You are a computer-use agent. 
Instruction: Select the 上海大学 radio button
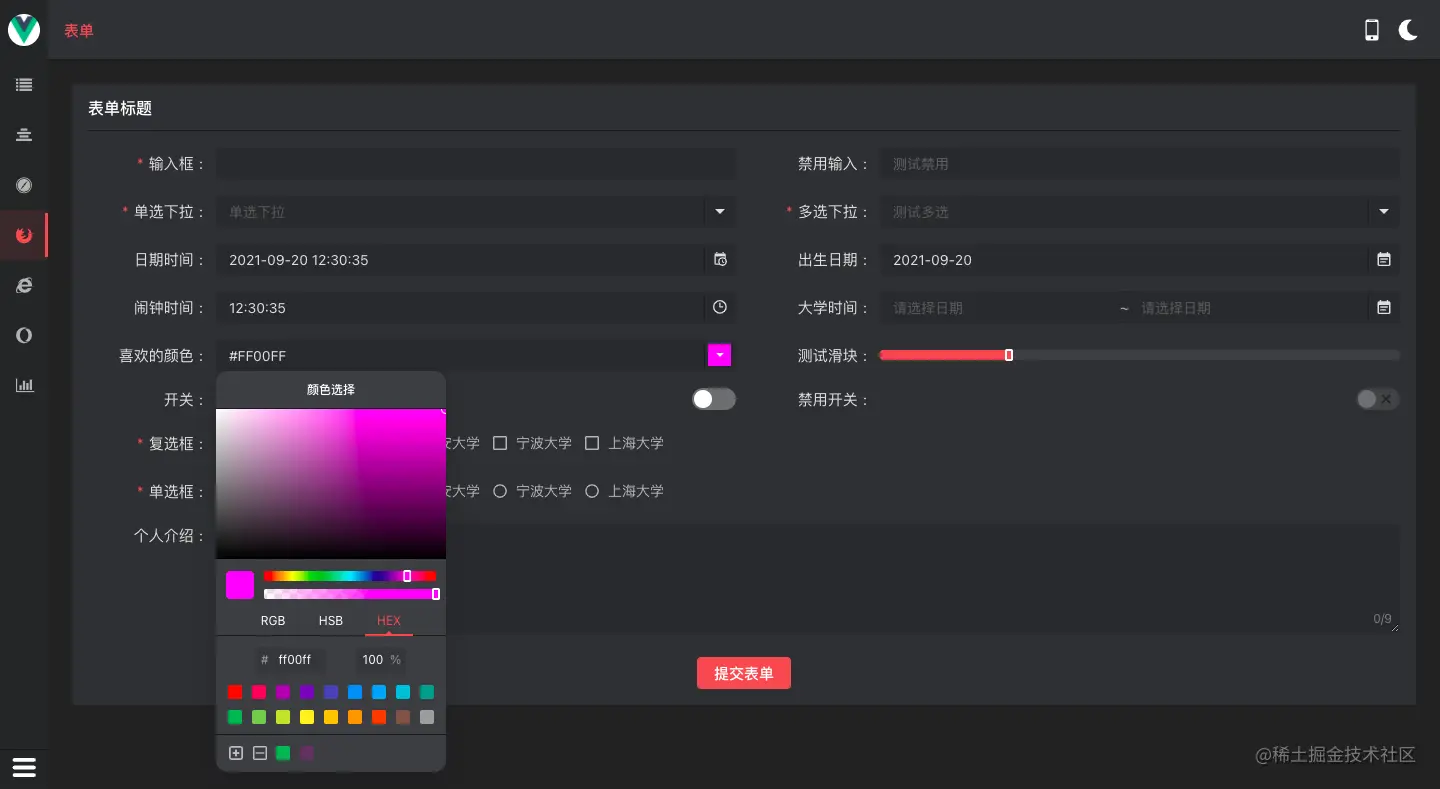coord(591,490)
